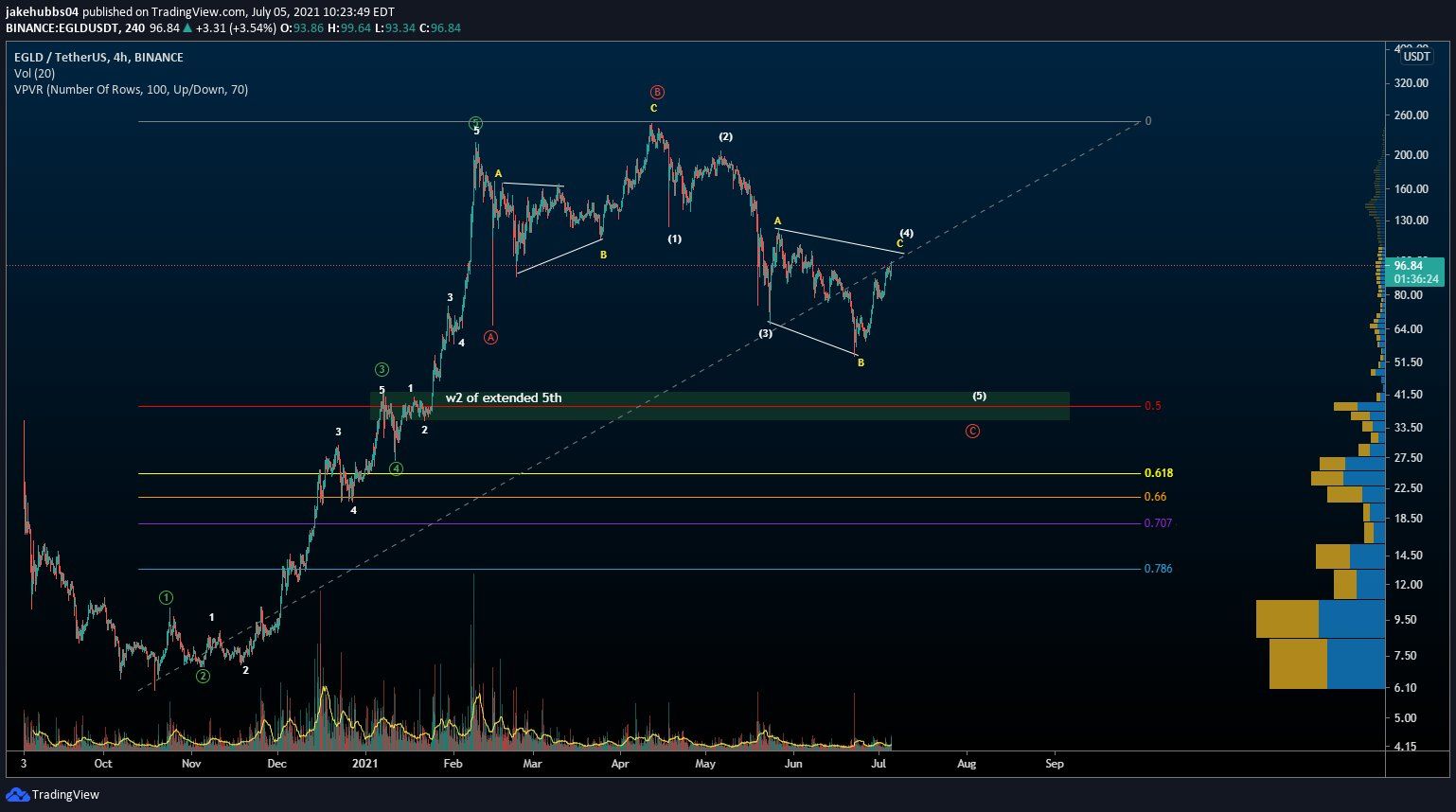1456x812 pixels.
Task: Select the green circled 5 wave marker
Action: [x=476, y=123]
